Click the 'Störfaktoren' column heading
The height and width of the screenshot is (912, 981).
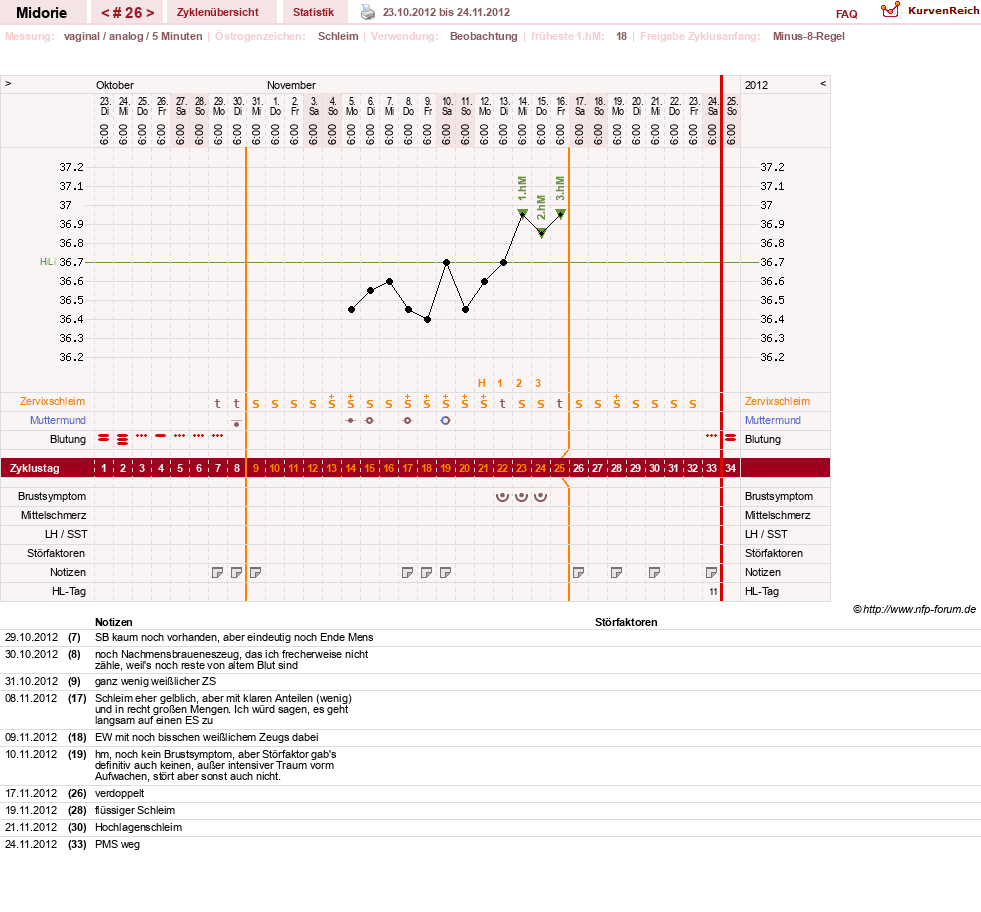pos(626,622)
